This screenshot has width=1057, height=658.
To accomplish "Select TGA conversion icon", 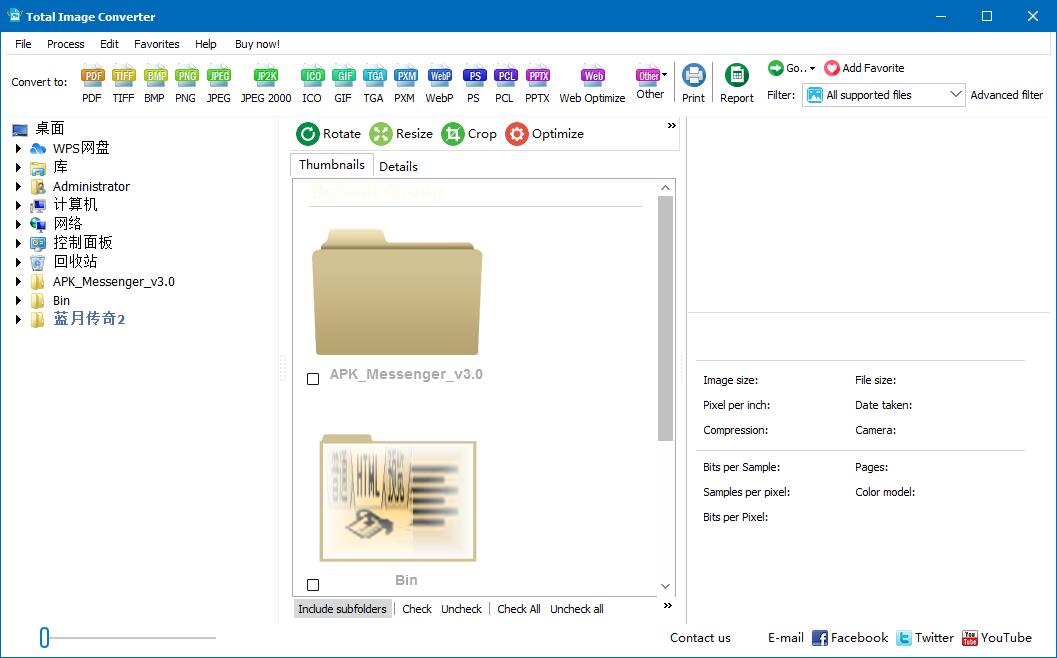I will tap(374, 76).
